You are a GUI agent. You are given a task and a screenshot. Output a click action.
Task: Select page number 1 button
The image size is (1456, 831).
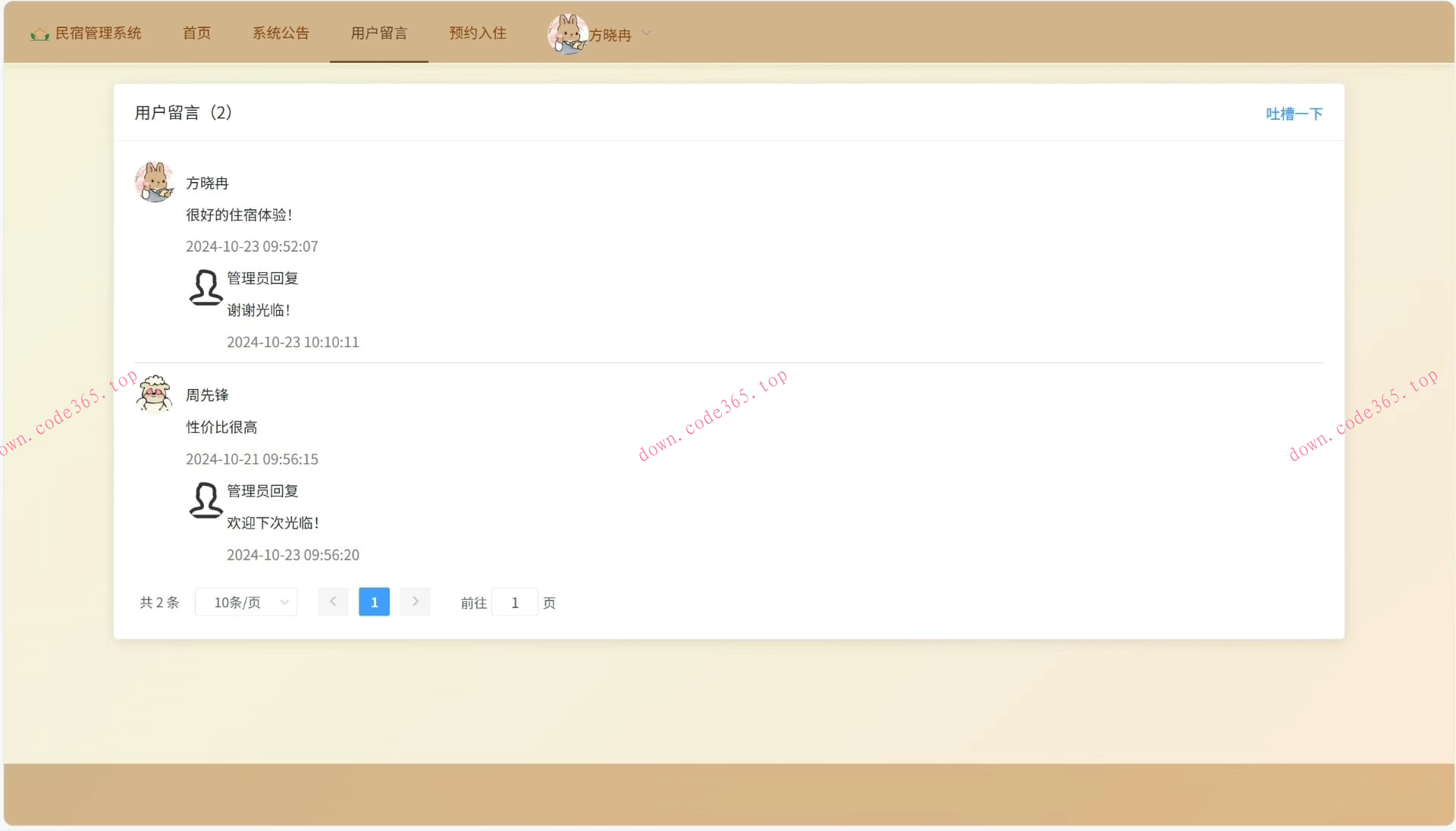[374, 602]
